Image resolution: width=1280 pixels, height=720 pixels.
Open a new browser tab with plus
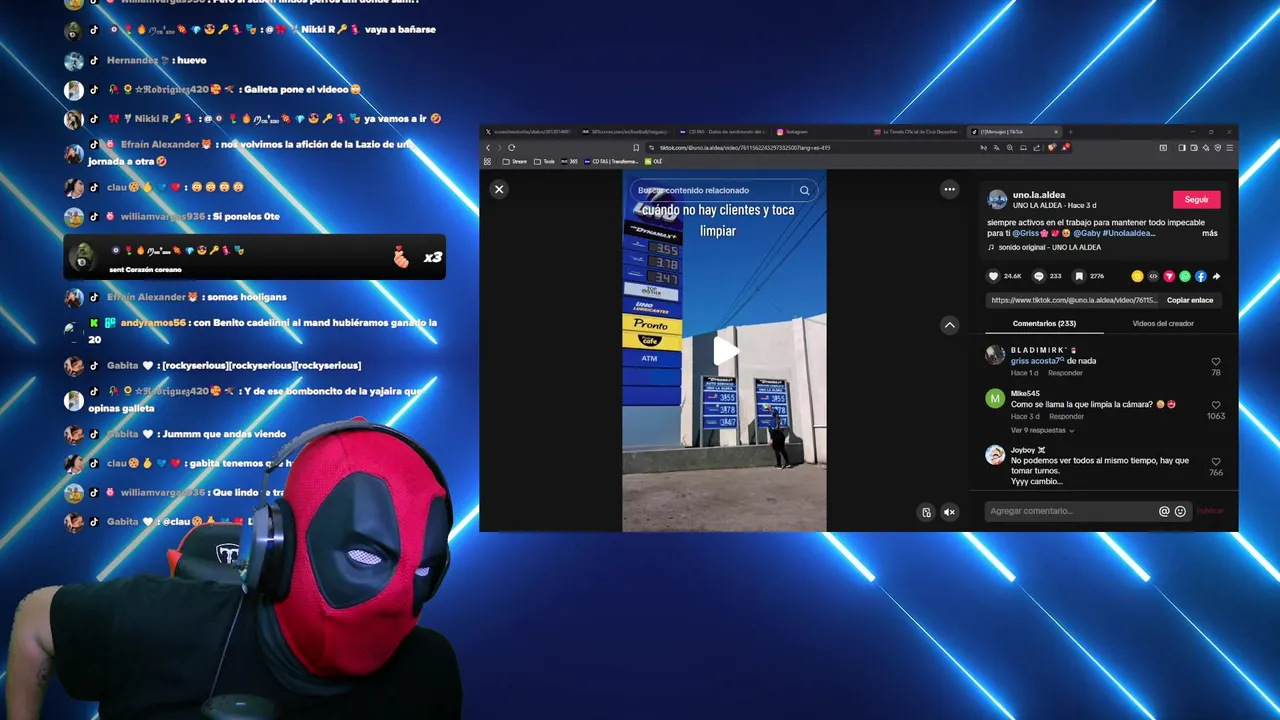pyautogui.click(x=1071, y=132)
